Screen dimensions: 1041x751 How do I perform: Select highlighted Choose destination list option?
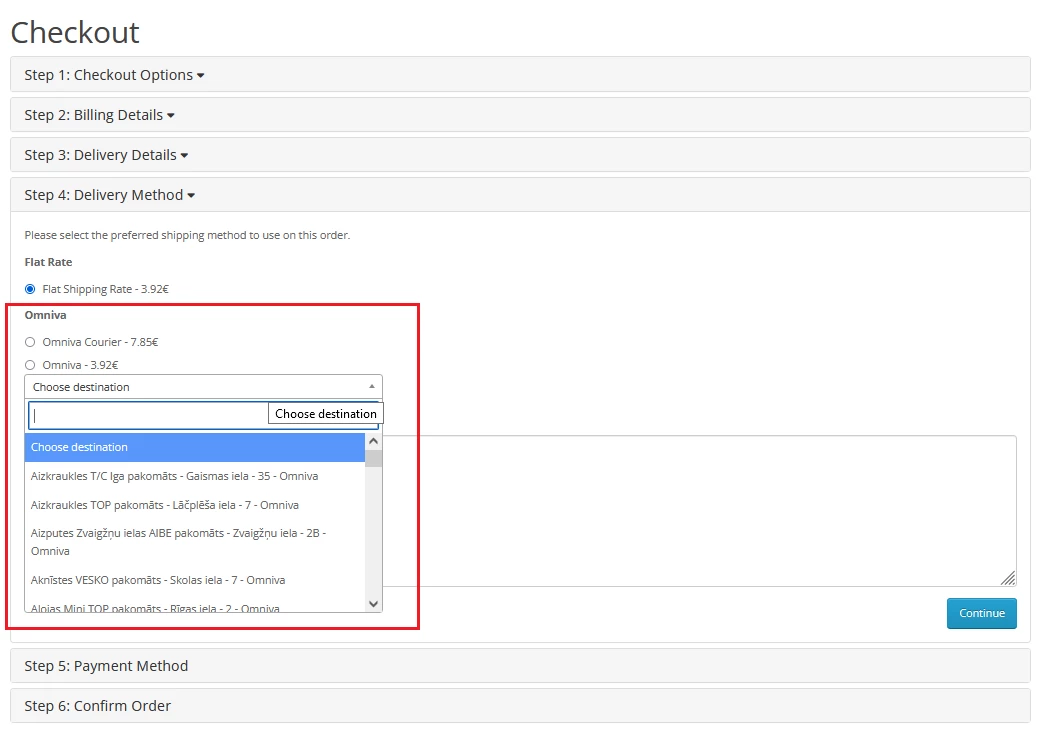pos(195,447)
